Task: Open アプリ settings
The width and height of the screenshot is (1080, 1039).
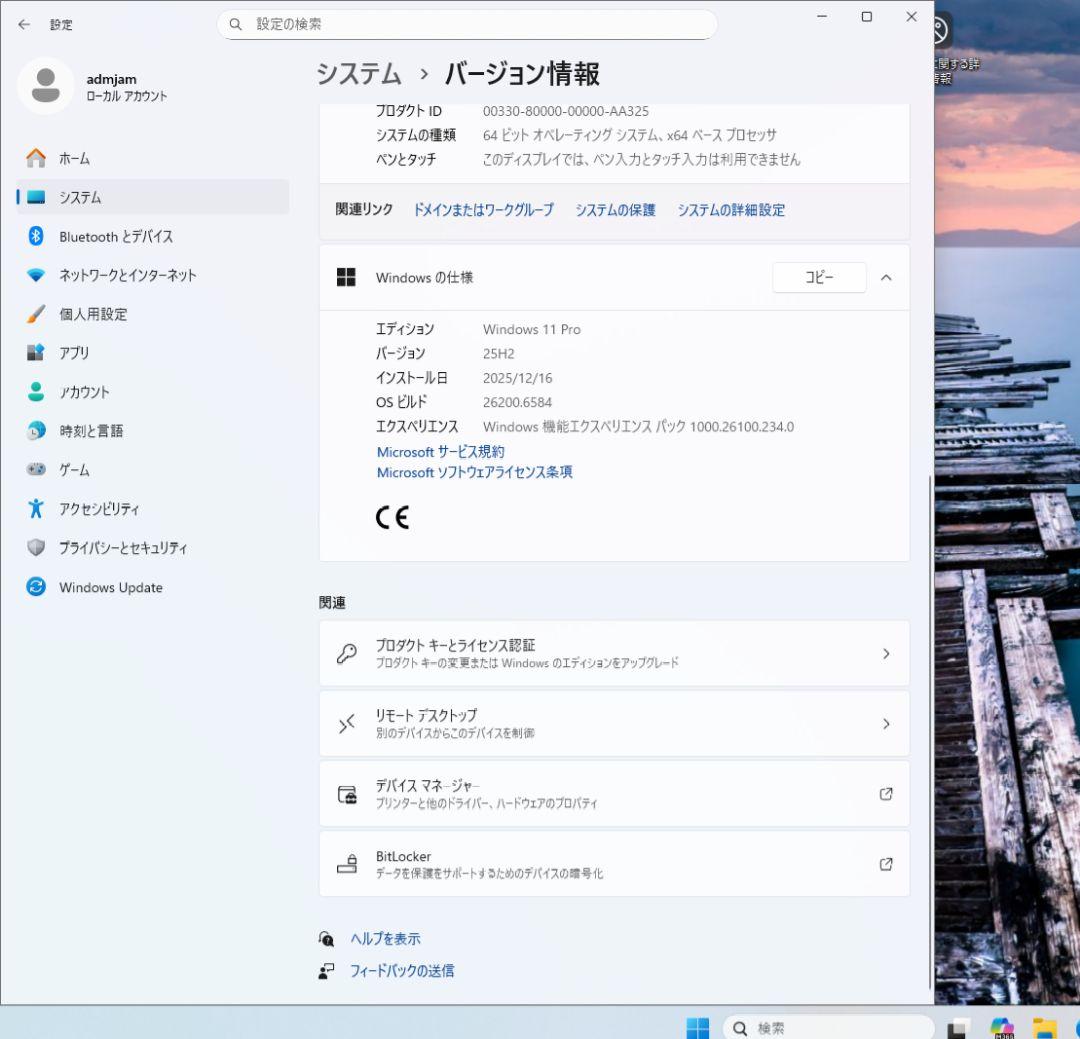Action: coord(78,353)
